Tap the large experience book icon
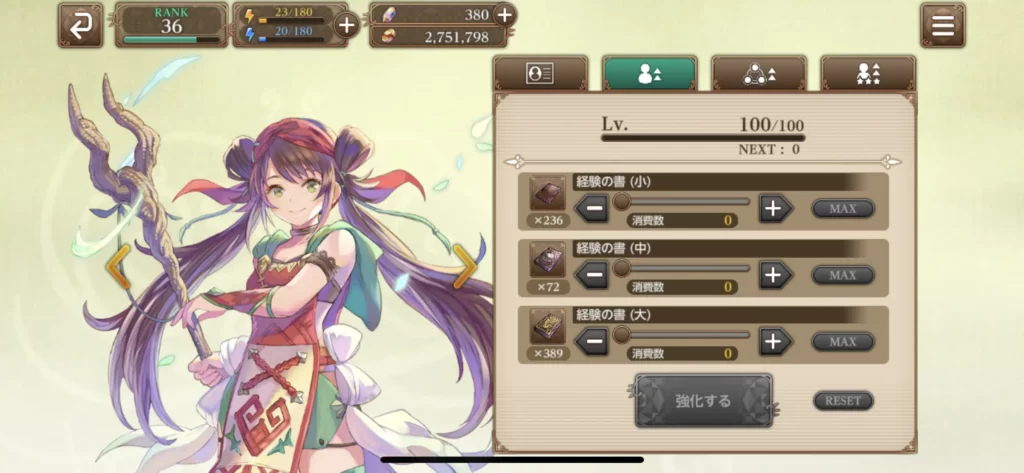Viewport: 1024px width, 473px height. (547, 327)
